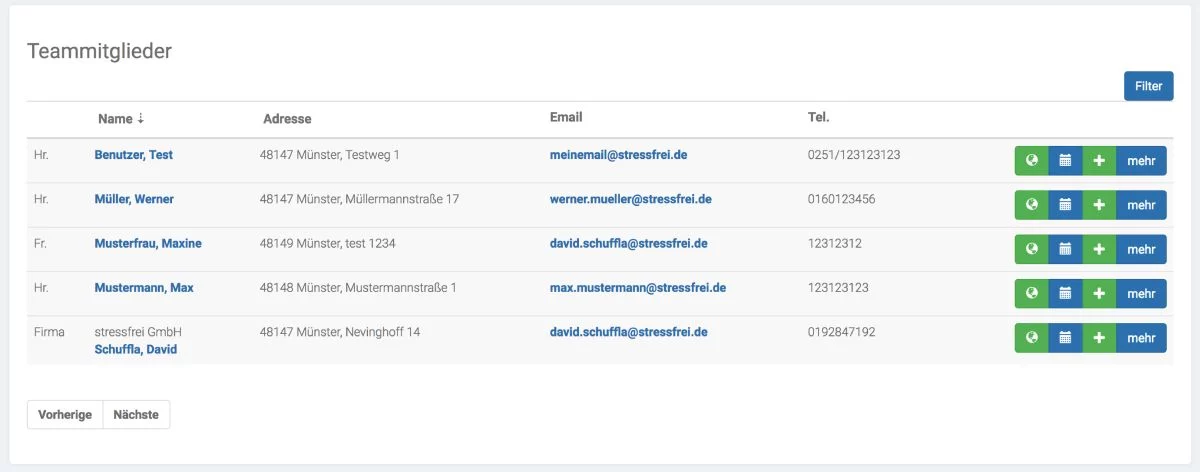Go to Vorherige page
Image resolution: width=1200 pixels, height=472 pixels.
(x=65, y=414)
